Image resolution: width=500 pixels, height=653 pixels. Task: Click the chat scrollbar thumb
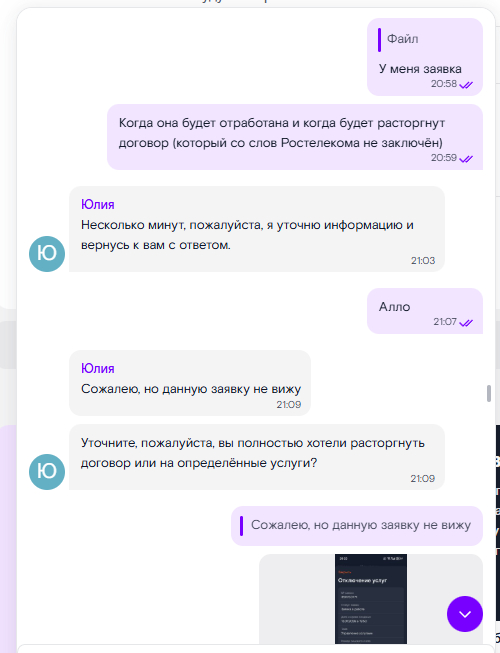[489, 394]
